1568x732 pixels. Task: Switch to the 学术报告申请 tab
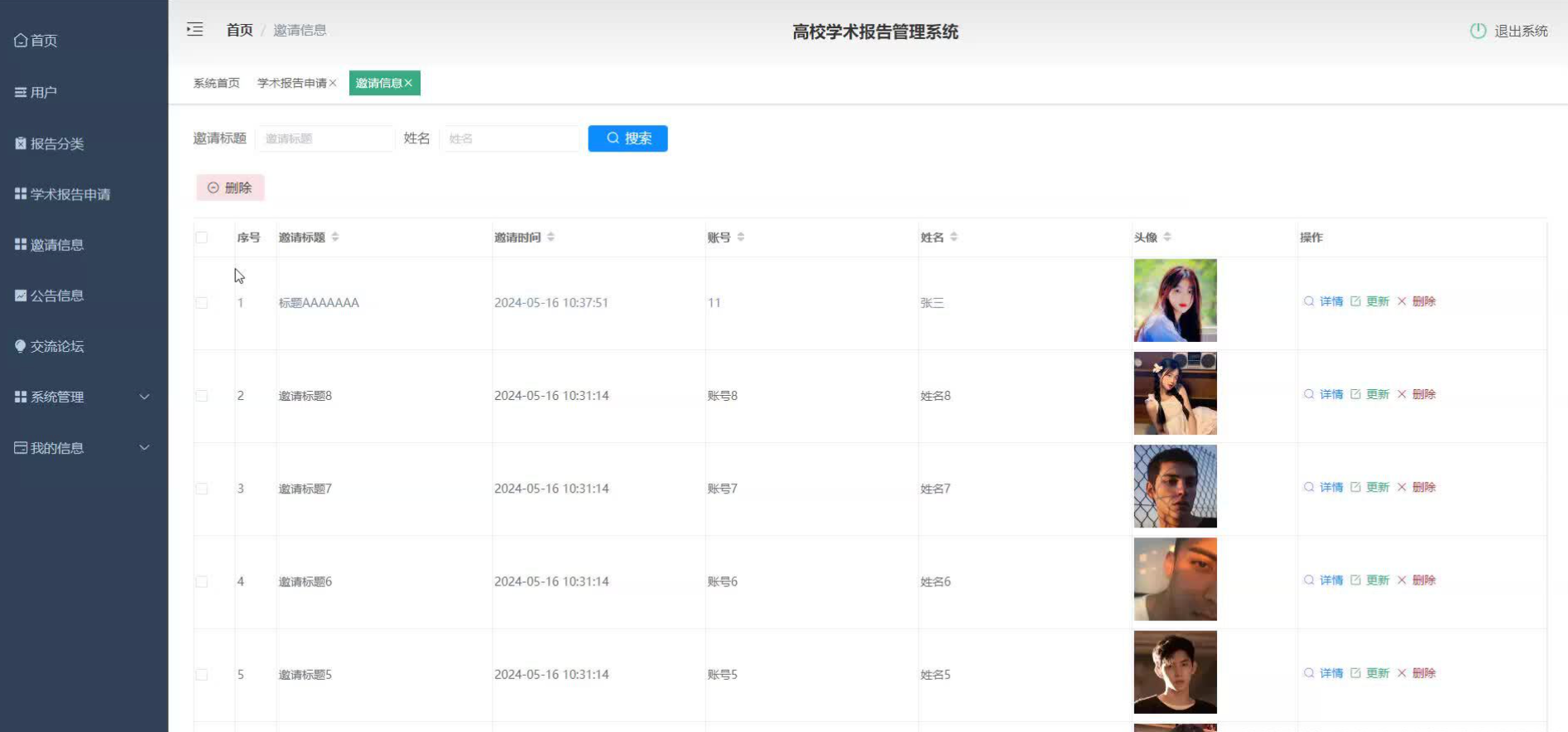click(x=291, y=83)
